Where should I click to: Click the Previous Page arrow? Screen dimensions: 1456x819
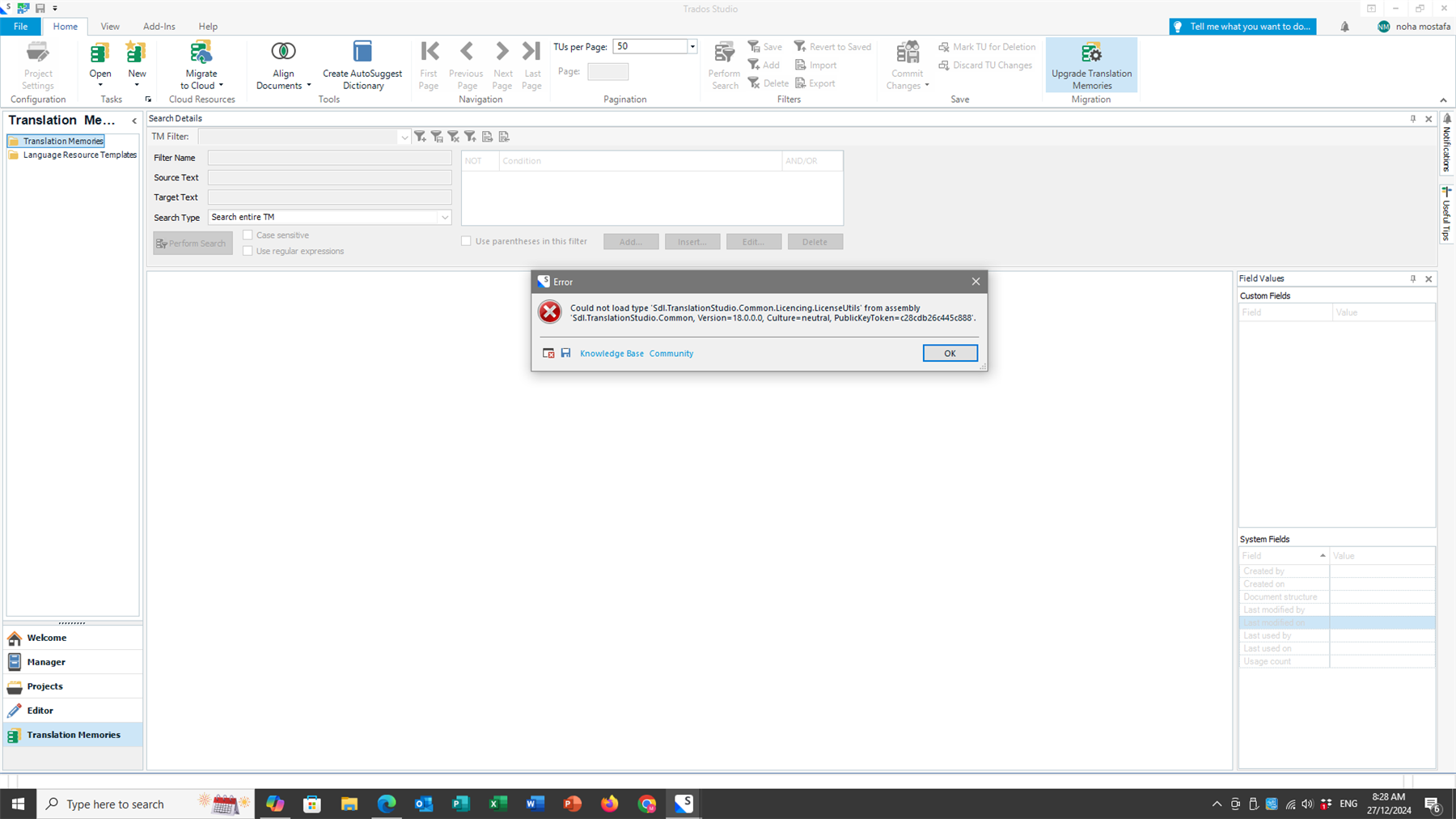click(467, 51)
